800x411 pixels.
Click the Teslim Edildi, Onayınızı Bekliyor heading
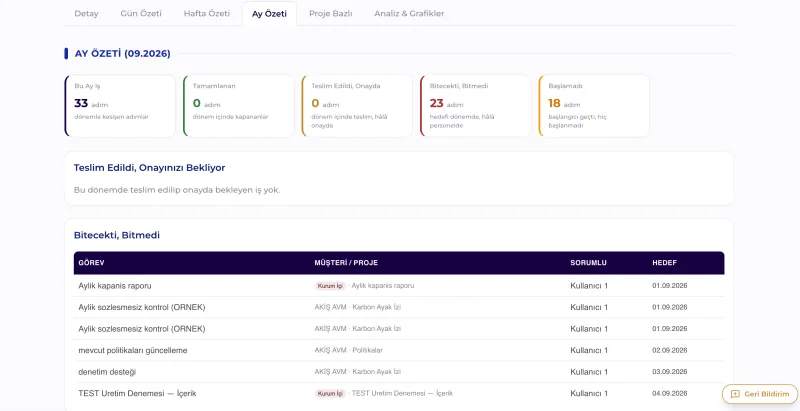tap(149, 168)
